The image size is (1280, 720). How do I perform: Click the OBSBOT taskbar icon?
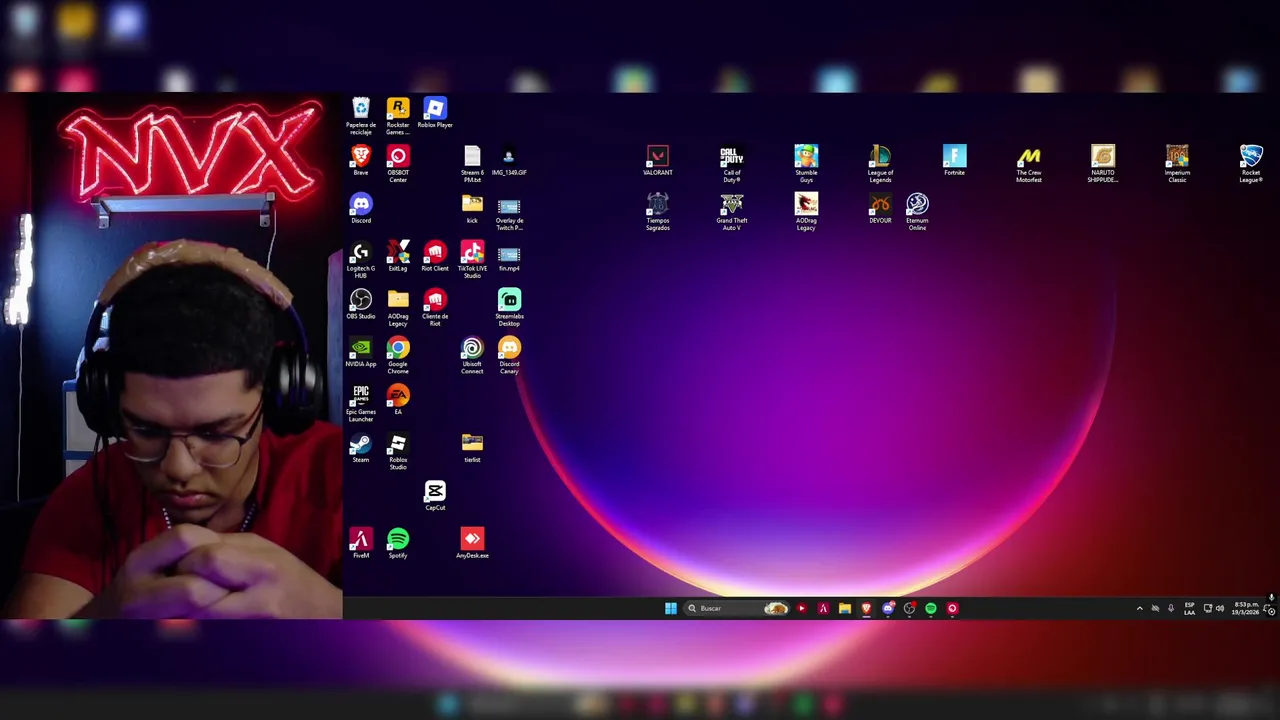tap(952, 608)
